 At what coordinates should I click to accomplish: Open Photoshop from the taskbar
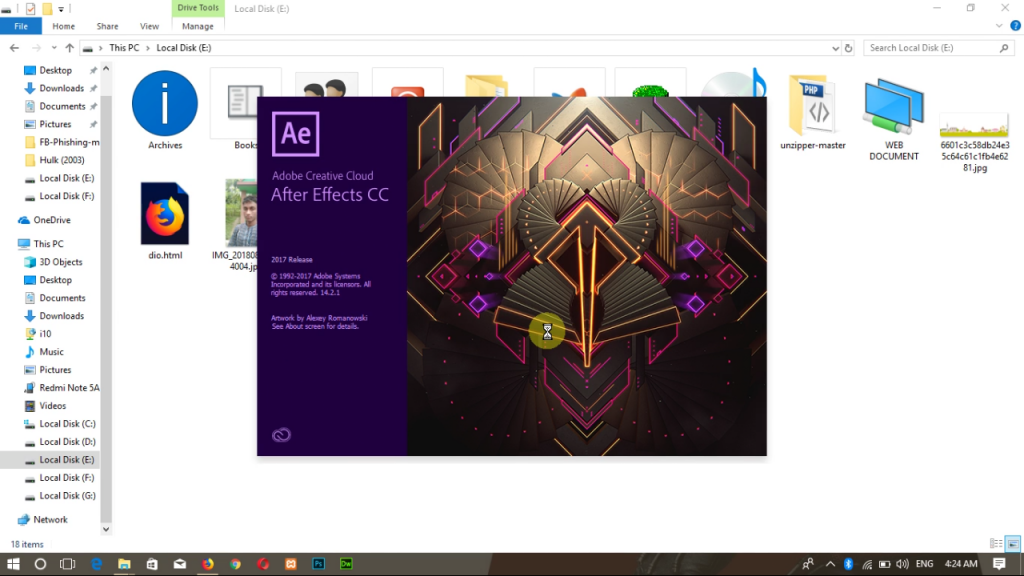click(319, 564)
